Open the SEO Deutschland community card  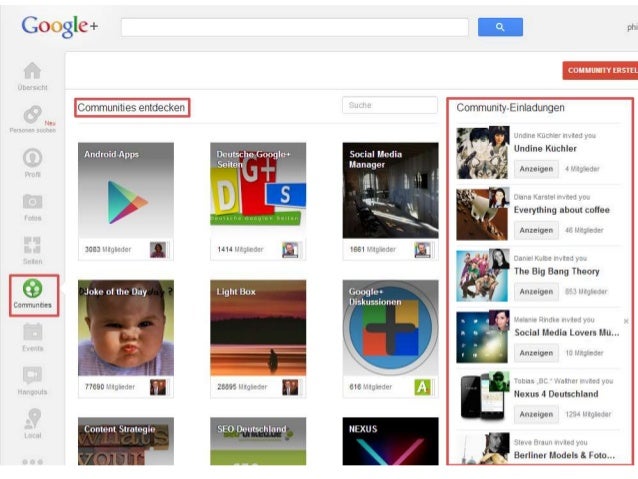(x=258, y=441)
